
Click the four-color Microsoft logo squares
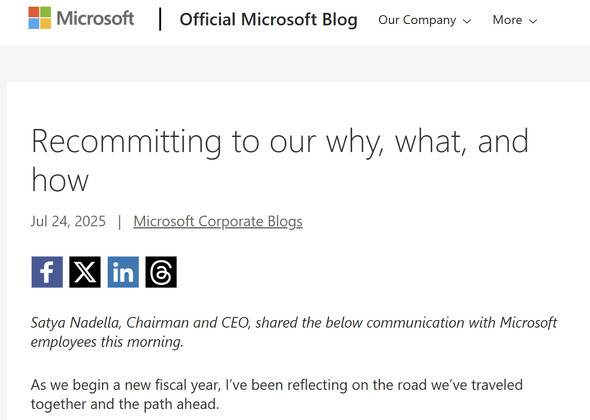(40, 18)
